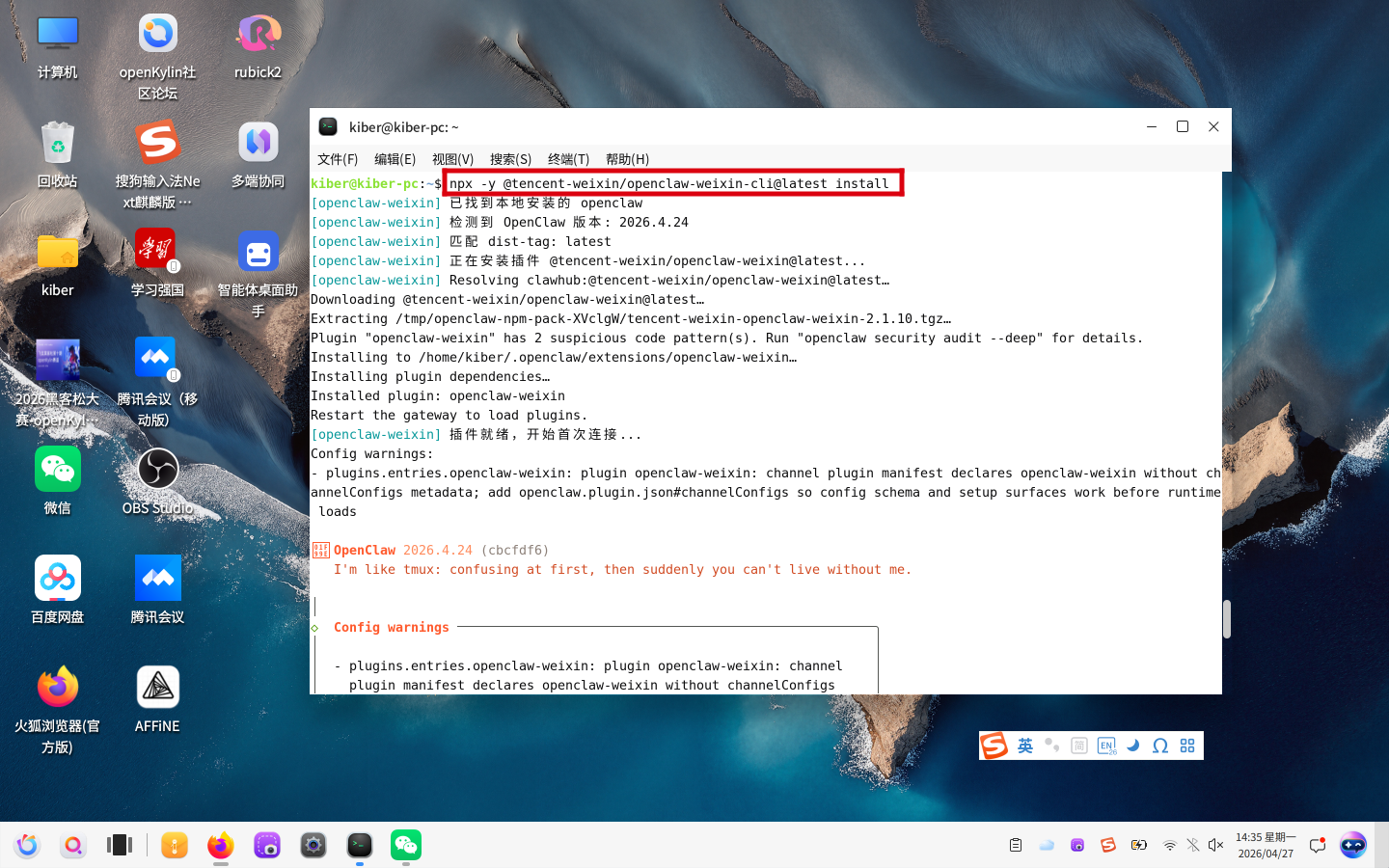This screenshot has height=868, width=1389.
Task: Open the 文件(F) menu in terminal
Action: (338, 159)
